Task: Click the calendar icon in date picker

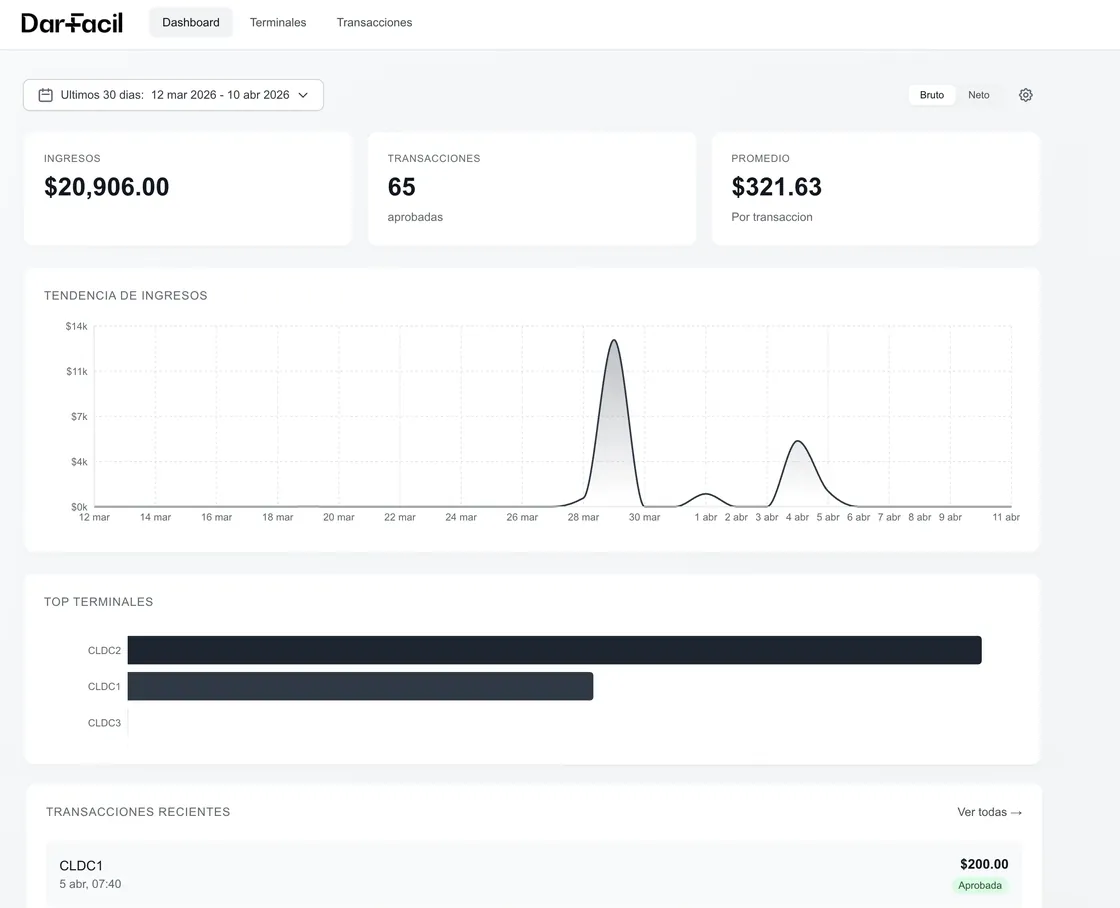Action: click(46, 95)
